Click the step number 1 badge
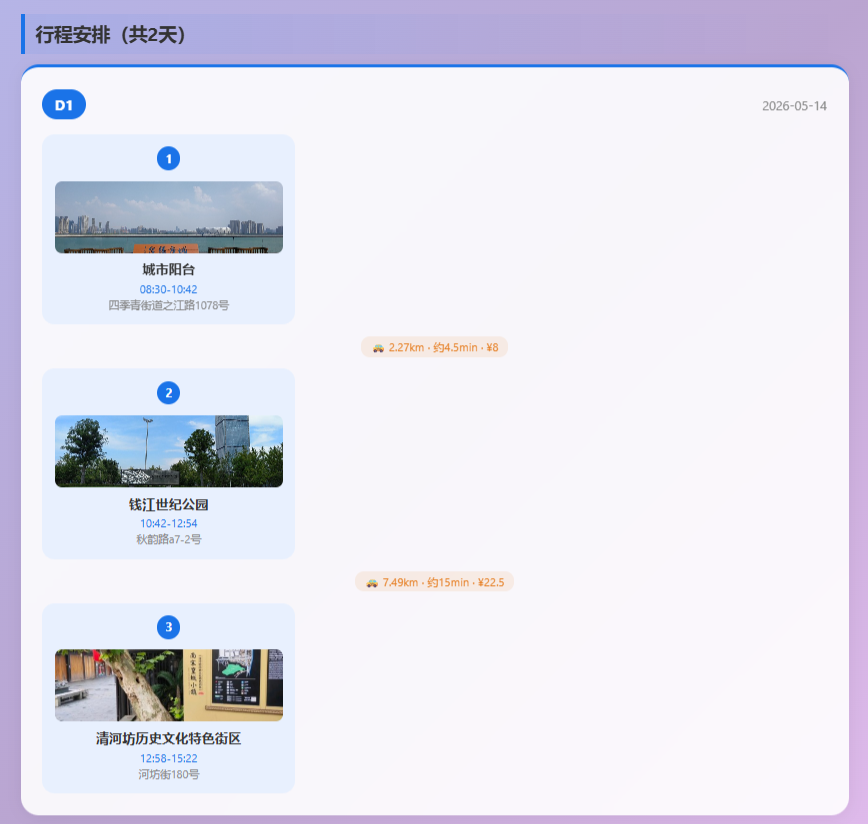This screenshot has height=824, width=868. click(168, 159)
